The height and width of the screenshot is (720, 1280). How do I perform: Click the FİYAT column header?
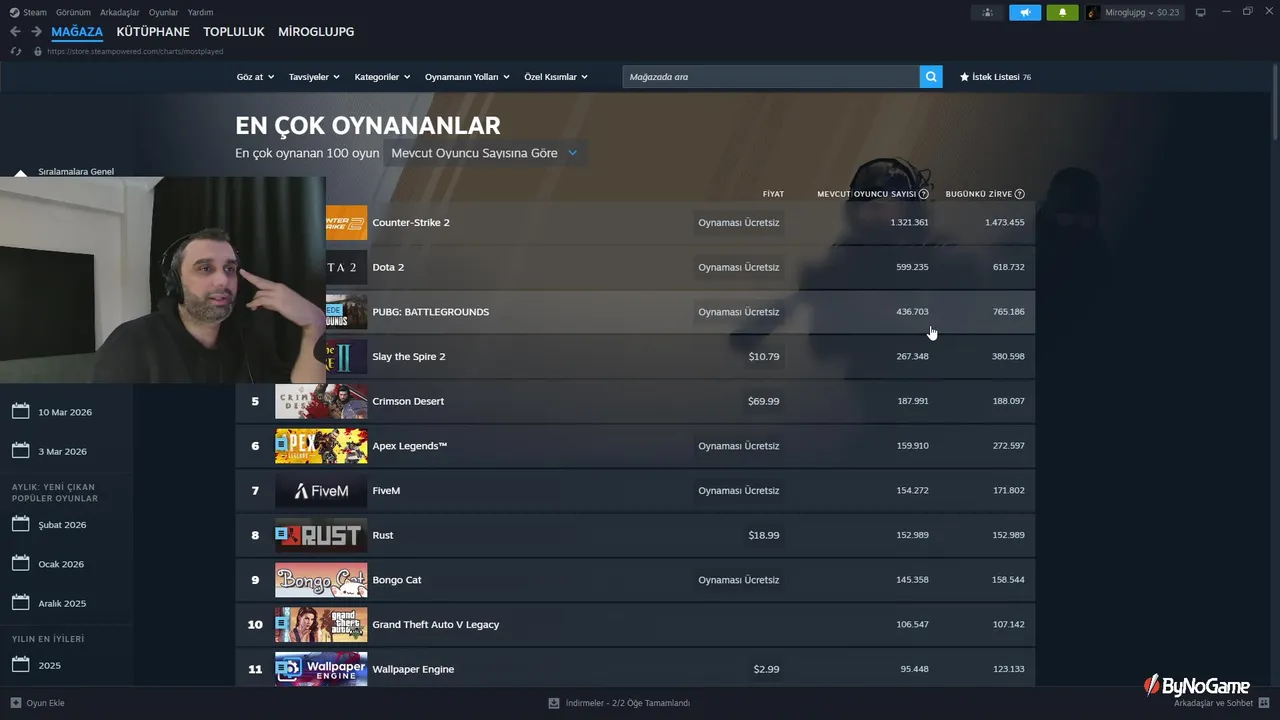tap(773, 194)
